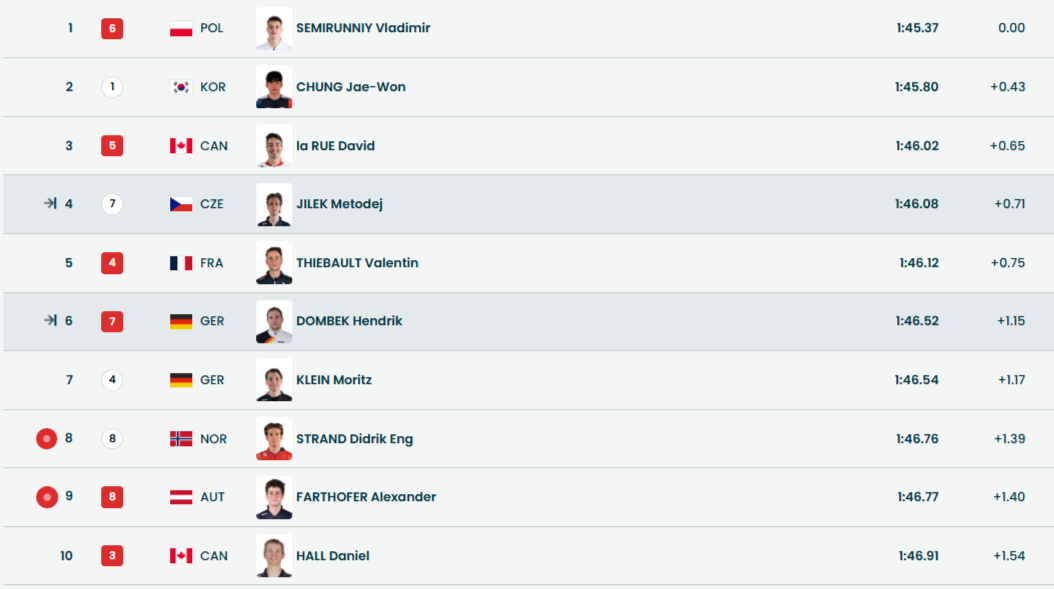Click the South Korea flag beside KOR
Image resolution: width=1054 pixels, height=589 pixels.
(181, 87)
